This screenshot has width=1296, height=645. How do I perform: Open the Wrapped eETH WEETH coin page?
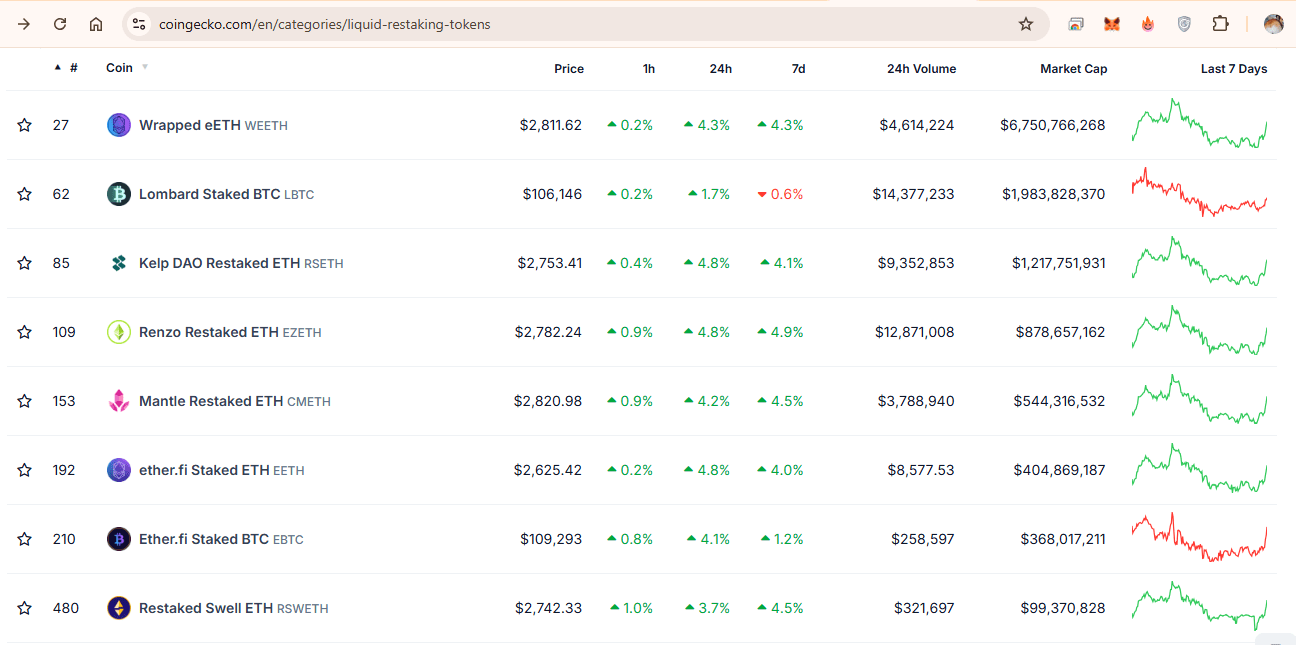[x=213, y=125]
